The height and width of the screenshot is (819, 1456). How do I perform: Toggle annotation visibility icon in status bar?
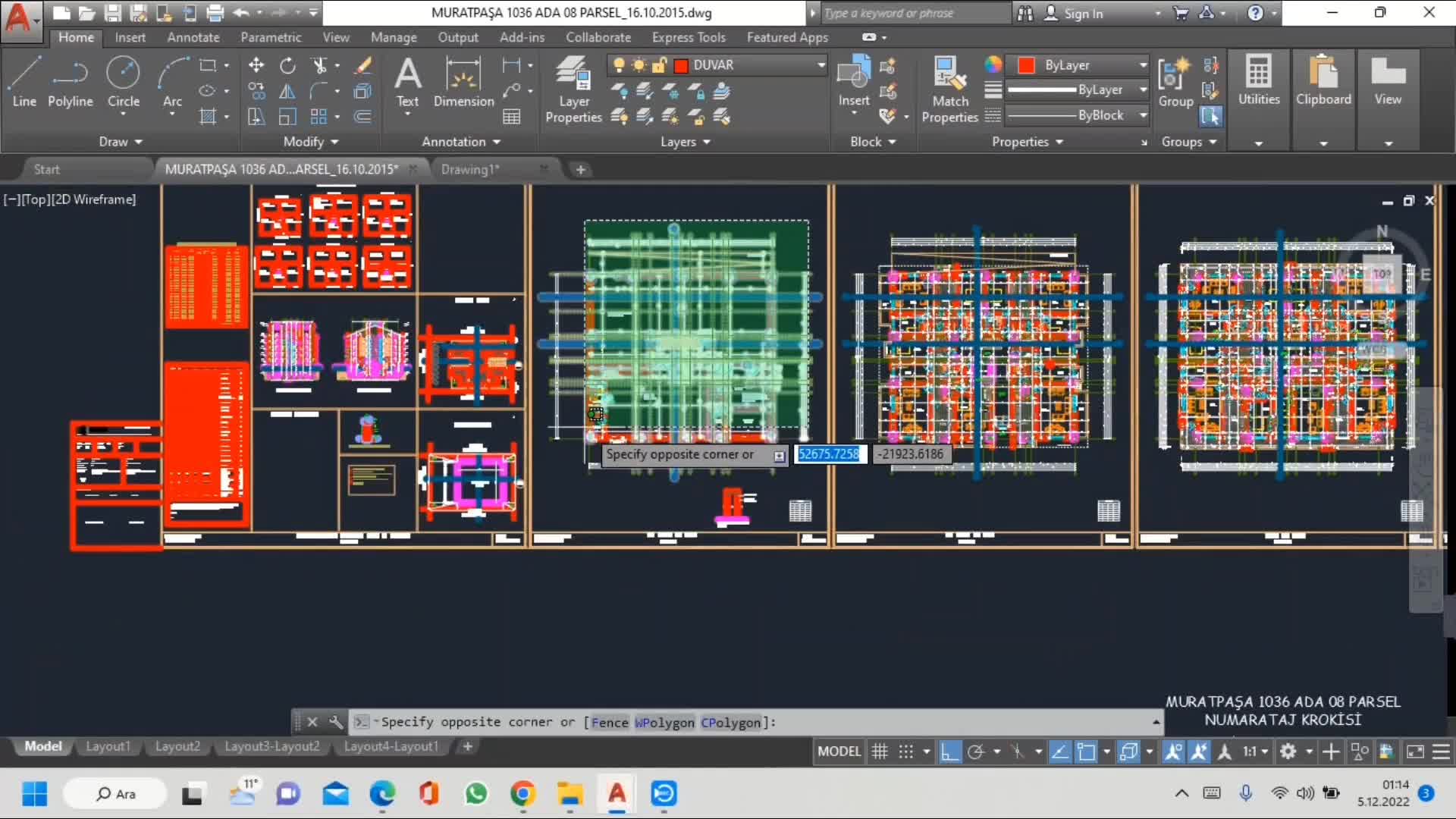(x=1173, y=752)
